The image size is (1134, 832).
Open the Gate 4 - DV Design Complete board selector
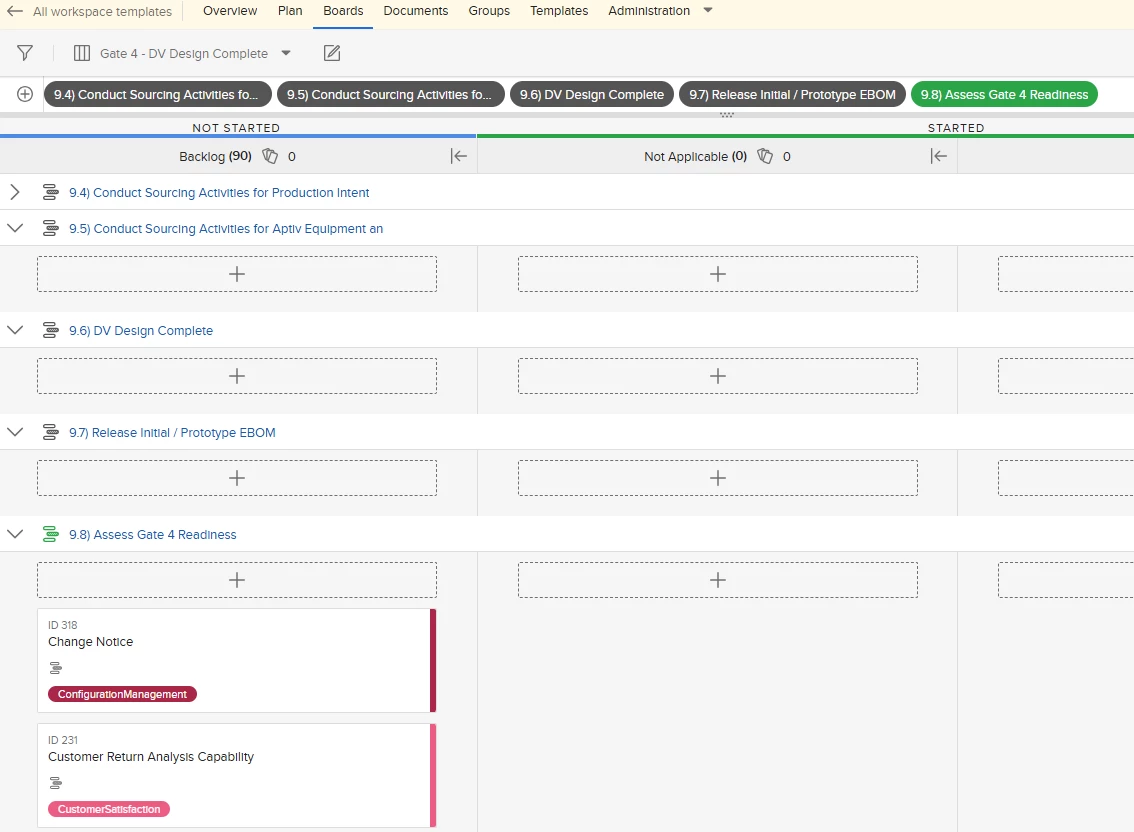(195, 54)
